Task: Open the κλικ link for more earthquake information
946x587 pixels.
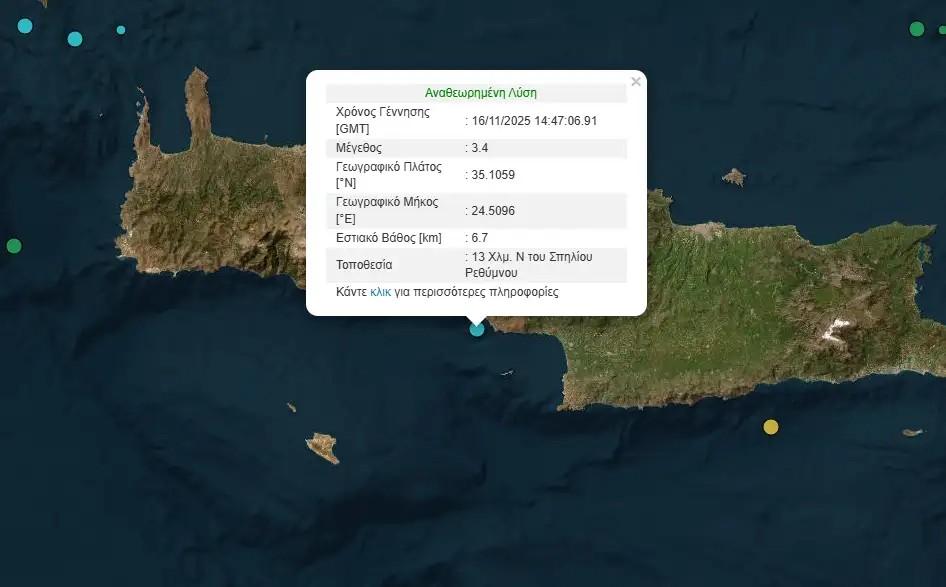Action: coord(380,291)
